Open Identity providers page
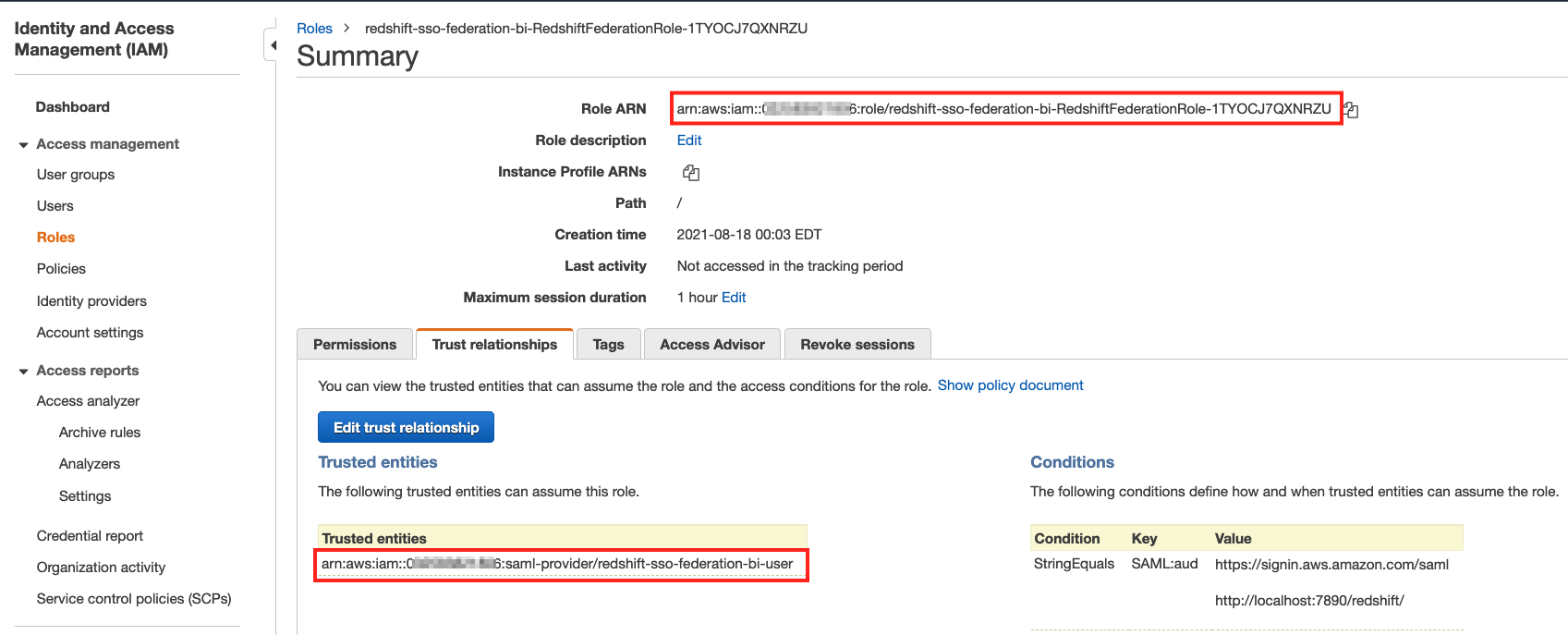The image size is (1568, 635). (91, 301)
